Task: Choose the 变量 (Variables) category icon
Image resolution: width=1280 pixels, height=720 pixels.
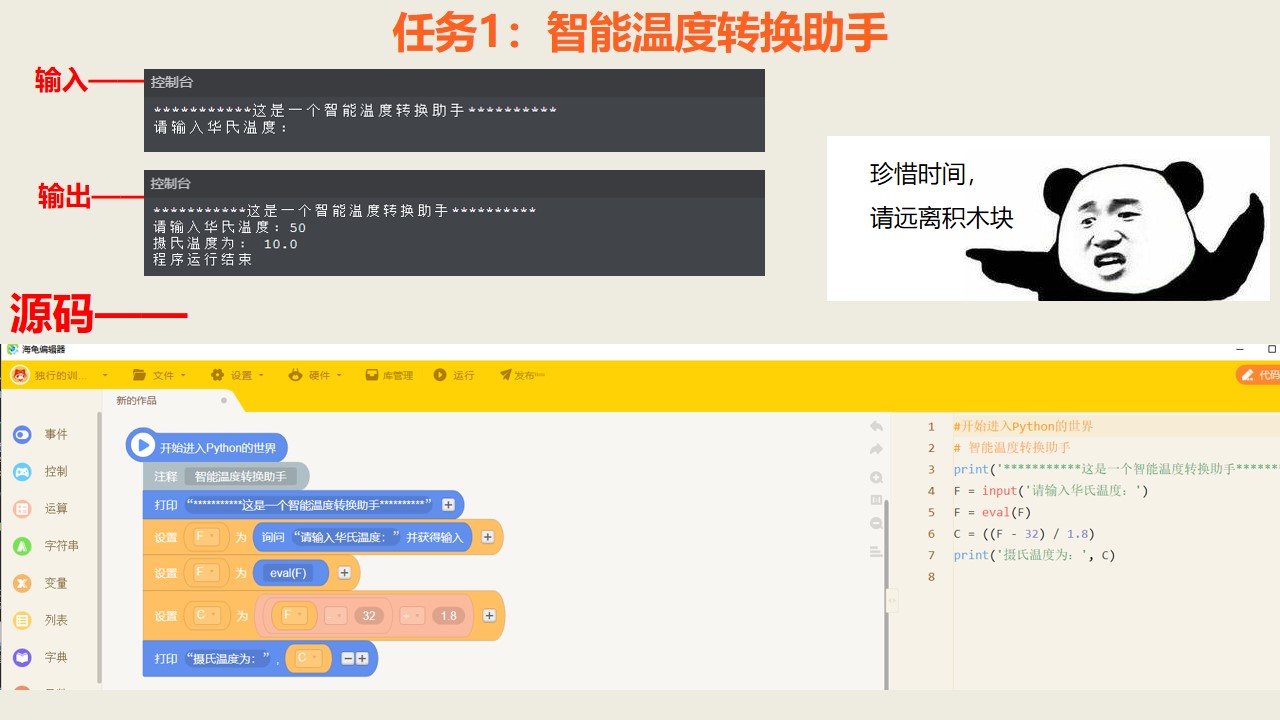Action: 22,583
